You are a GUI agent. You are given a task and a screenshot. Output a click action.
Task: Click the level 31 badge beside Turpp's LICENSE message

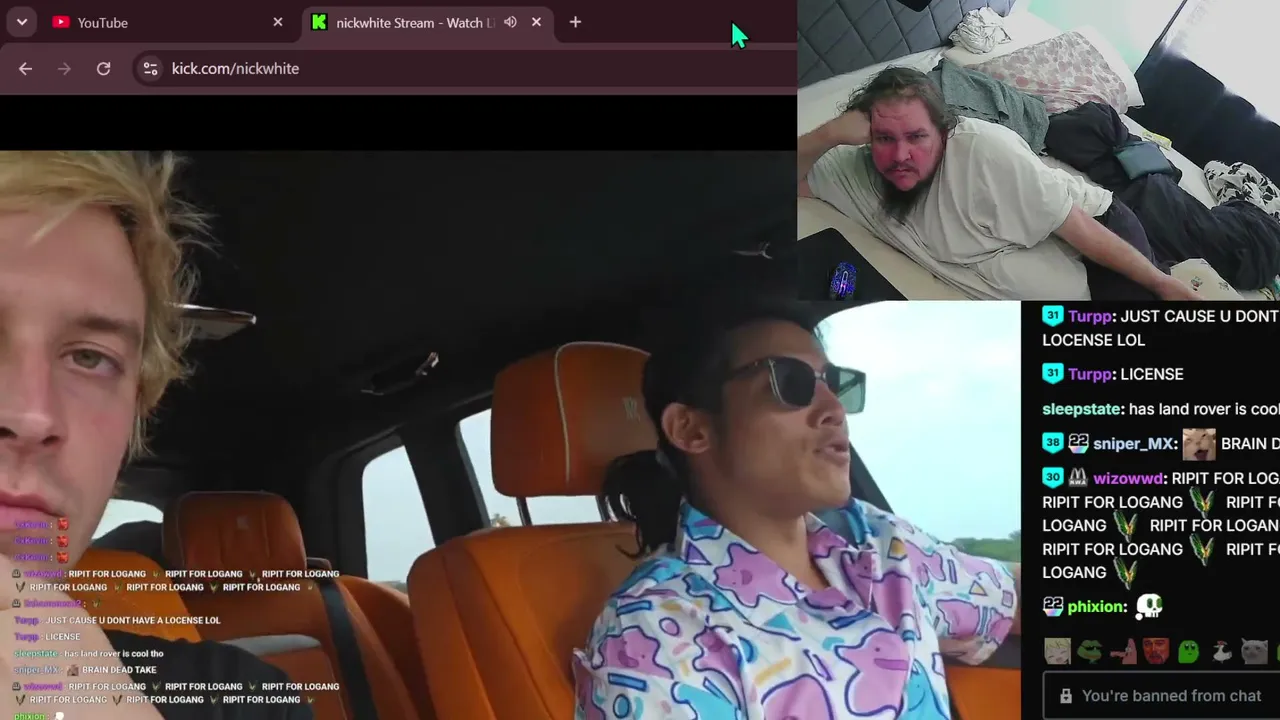tap(1053, 374)
